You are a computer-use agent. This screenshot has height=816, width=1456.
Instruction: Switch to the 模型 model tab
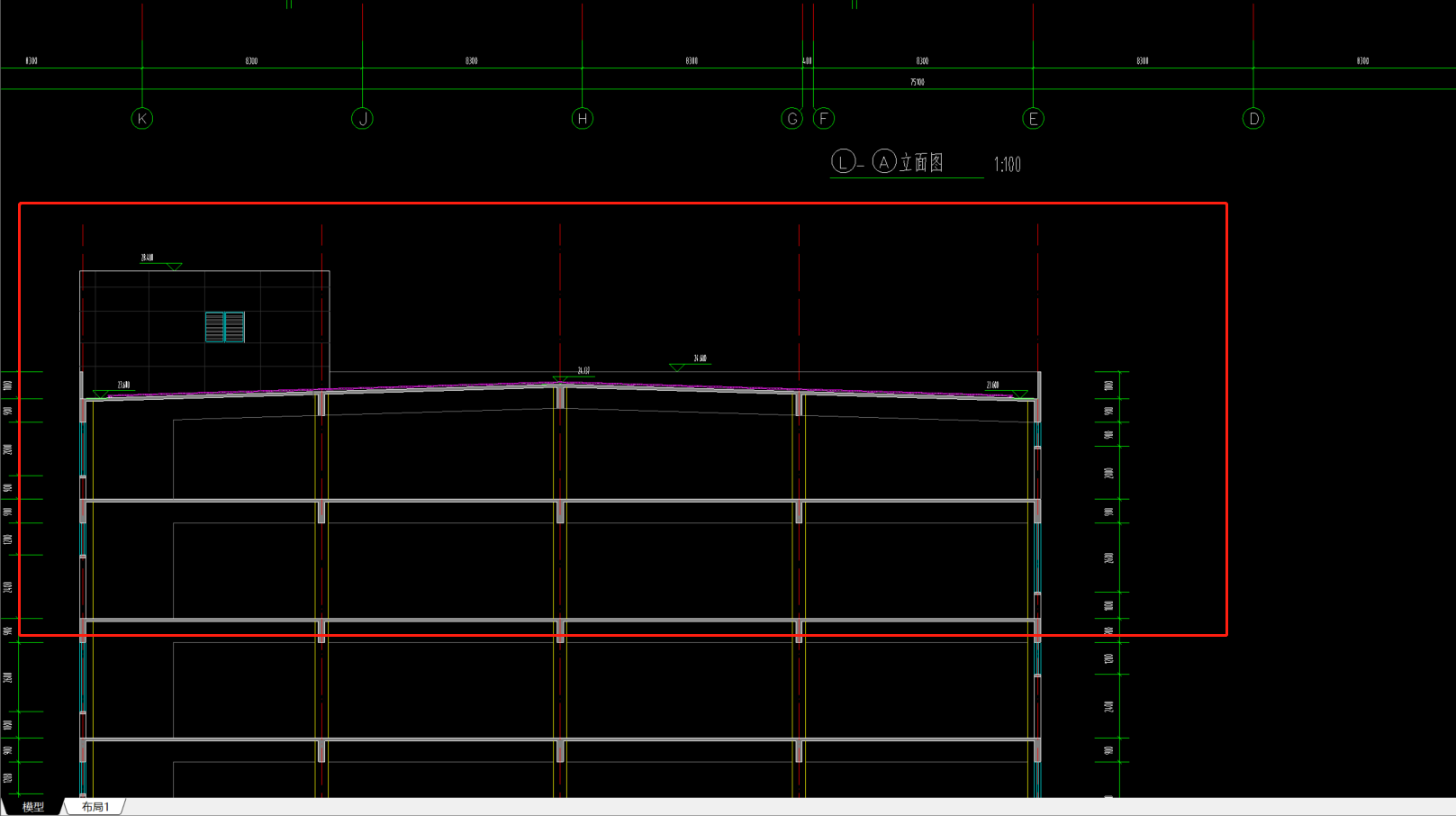pyautogui.click(x=32, y=807)
